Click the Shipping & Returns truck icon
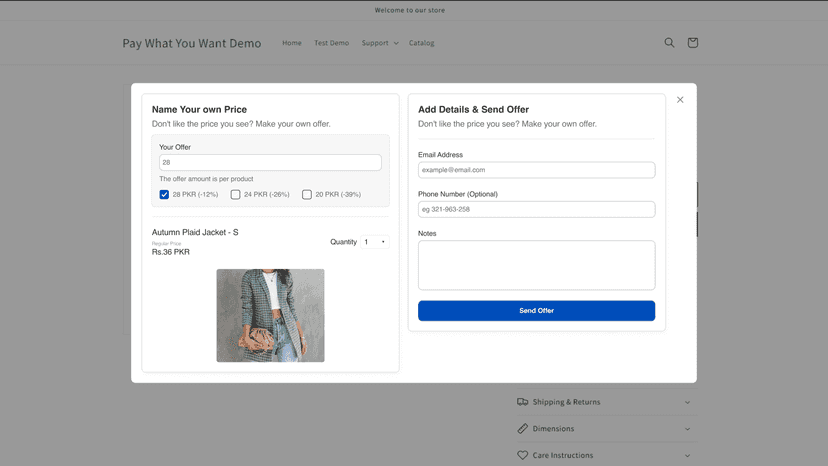828x466 pixels. tap(522, 402)
